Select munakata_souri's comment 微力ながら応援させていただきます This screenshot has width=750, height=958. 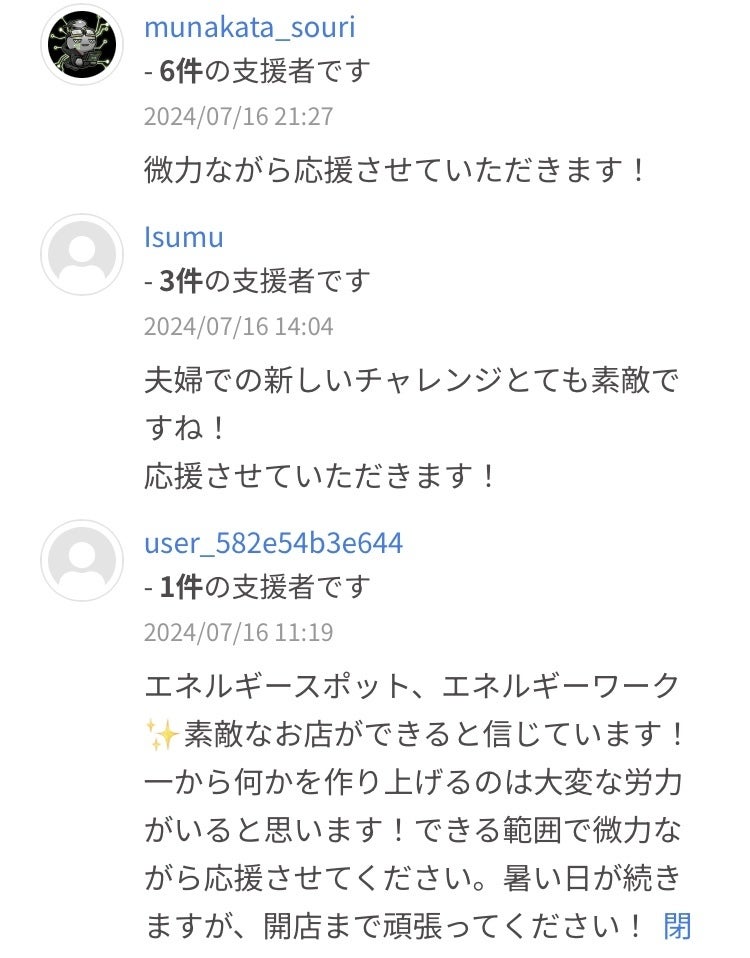point(396,169)
